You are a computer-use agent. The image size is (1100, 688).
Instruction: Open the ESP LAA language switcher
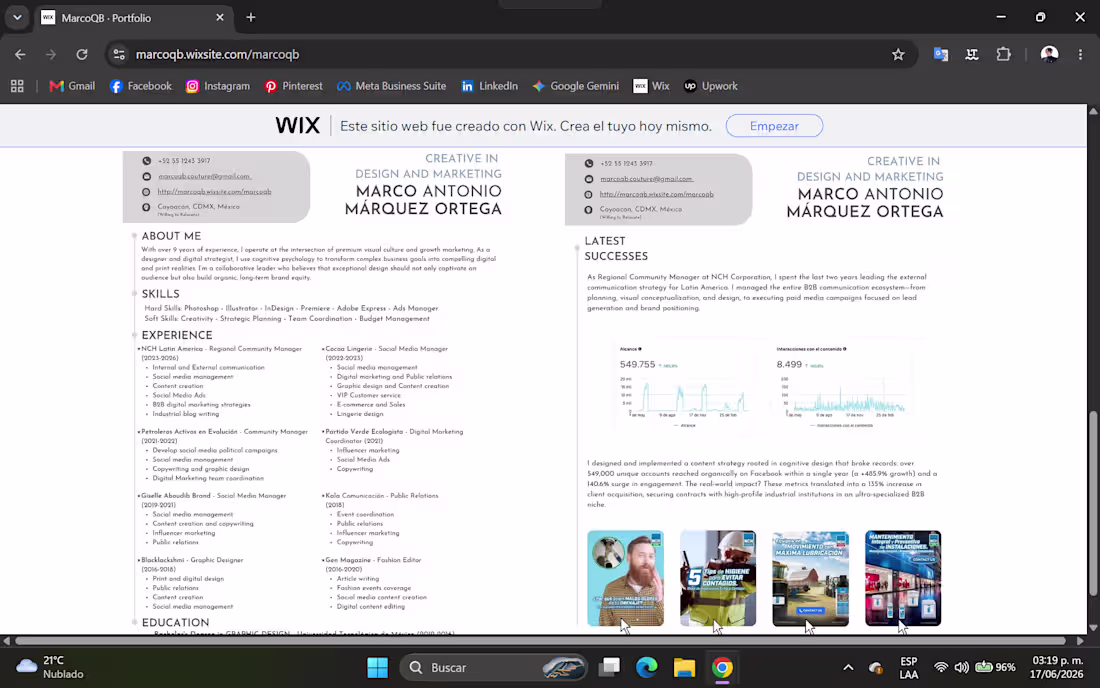(908, 668)
